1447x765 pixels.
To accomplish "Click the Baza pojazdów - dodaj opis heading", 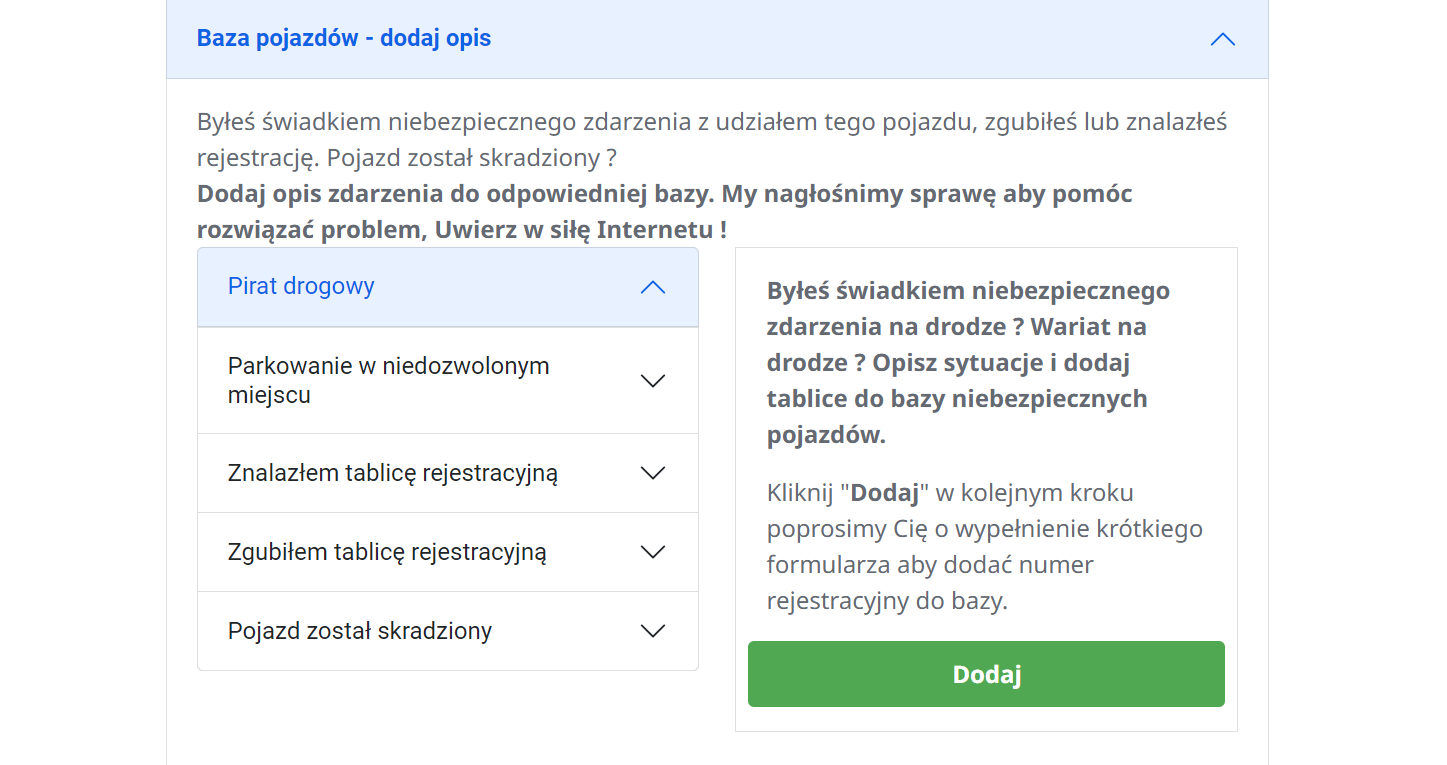I will click(x=344, y=37).
